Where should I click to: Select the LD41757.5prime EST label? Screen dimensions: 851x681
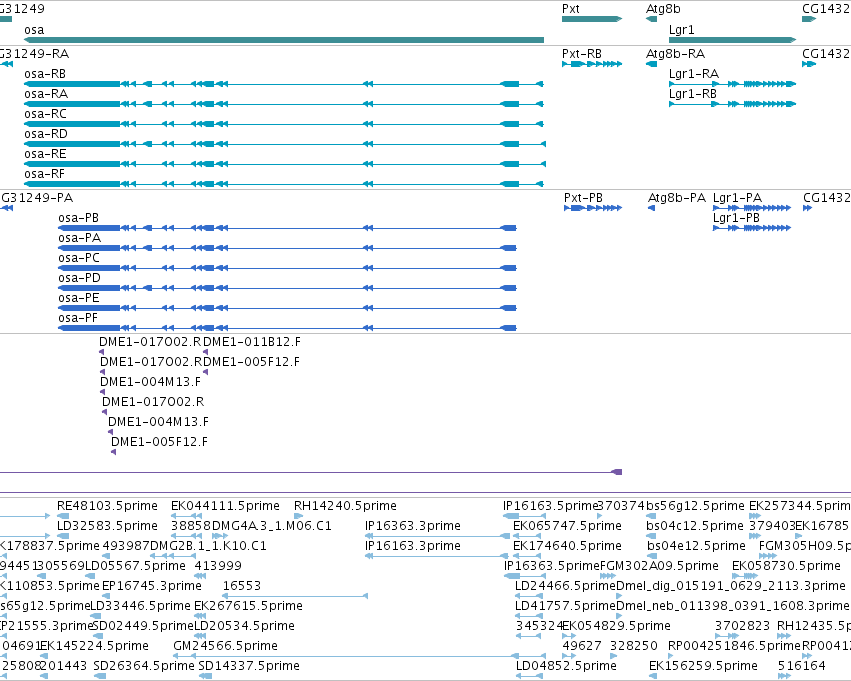pos(566,607)
